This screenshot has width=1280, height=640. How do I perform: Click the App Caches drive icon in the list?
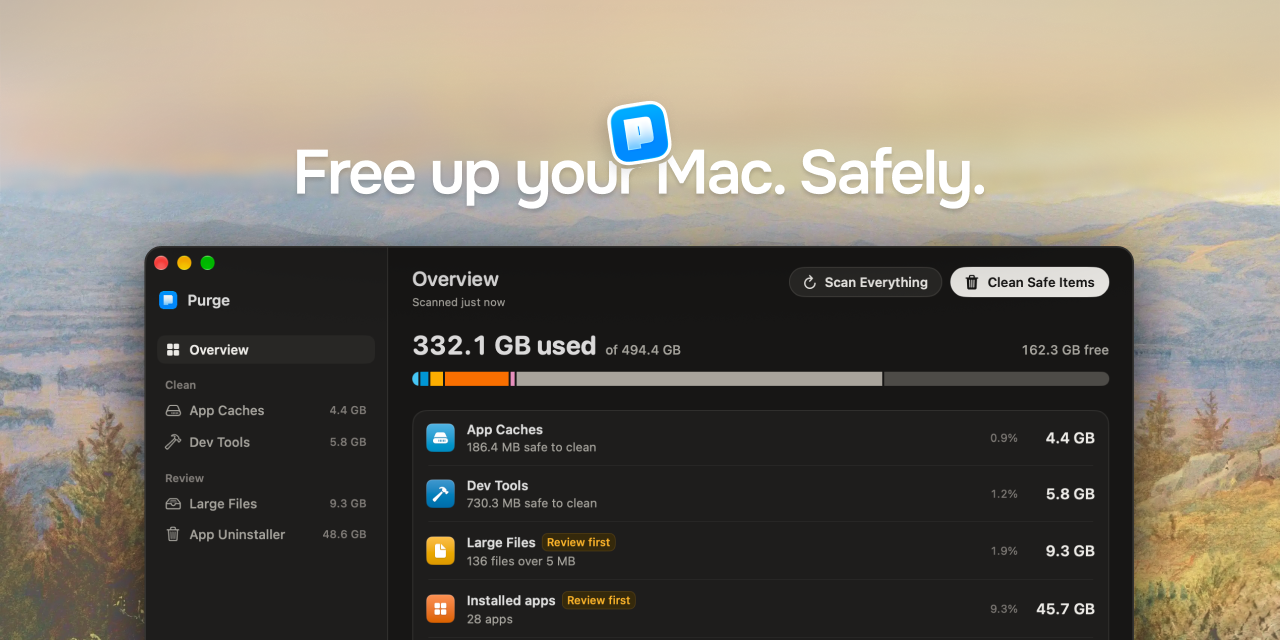click(440, 438)
